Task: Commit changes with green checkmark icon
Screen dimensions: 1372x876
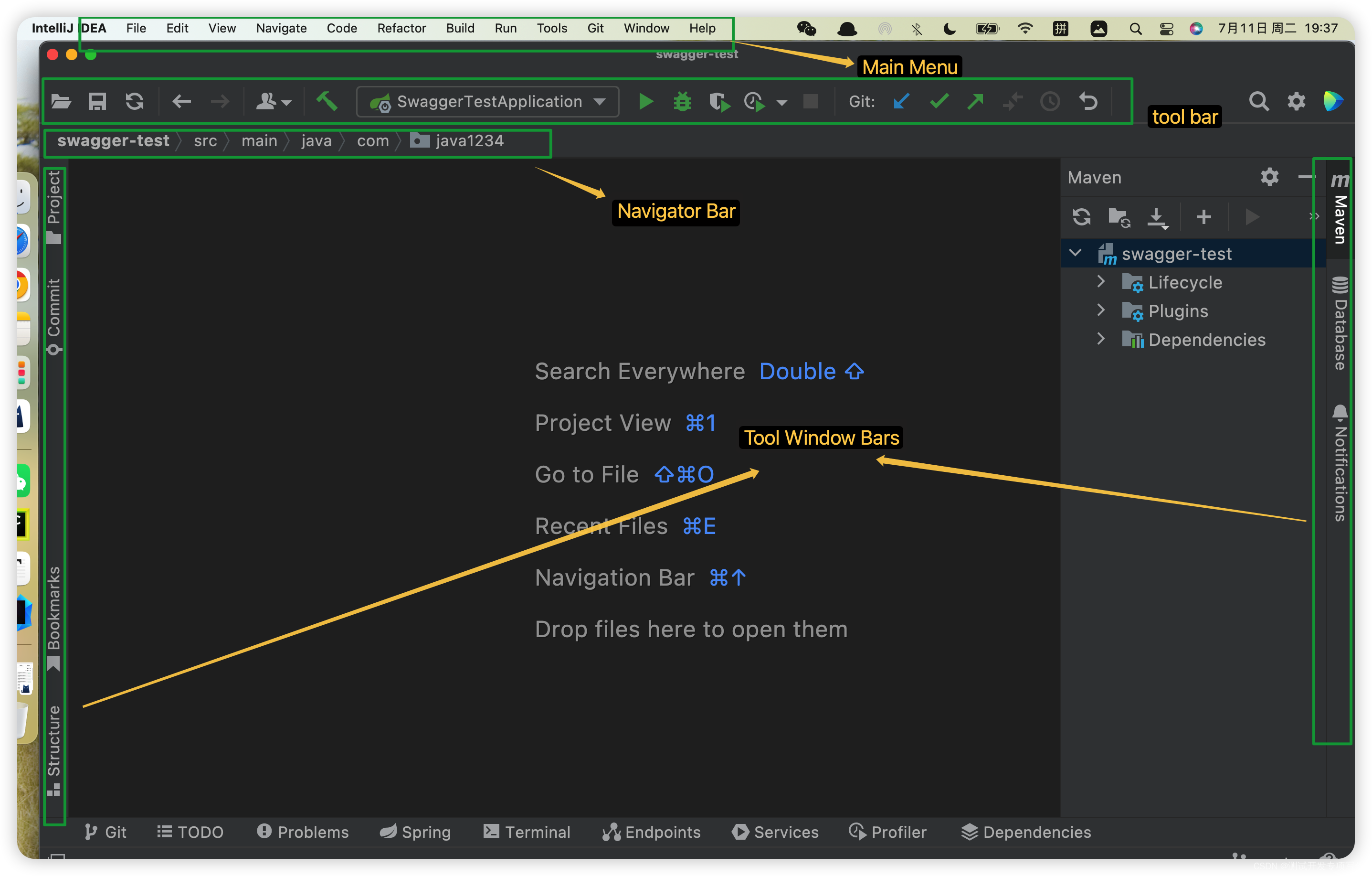Action: coord(939,102)
